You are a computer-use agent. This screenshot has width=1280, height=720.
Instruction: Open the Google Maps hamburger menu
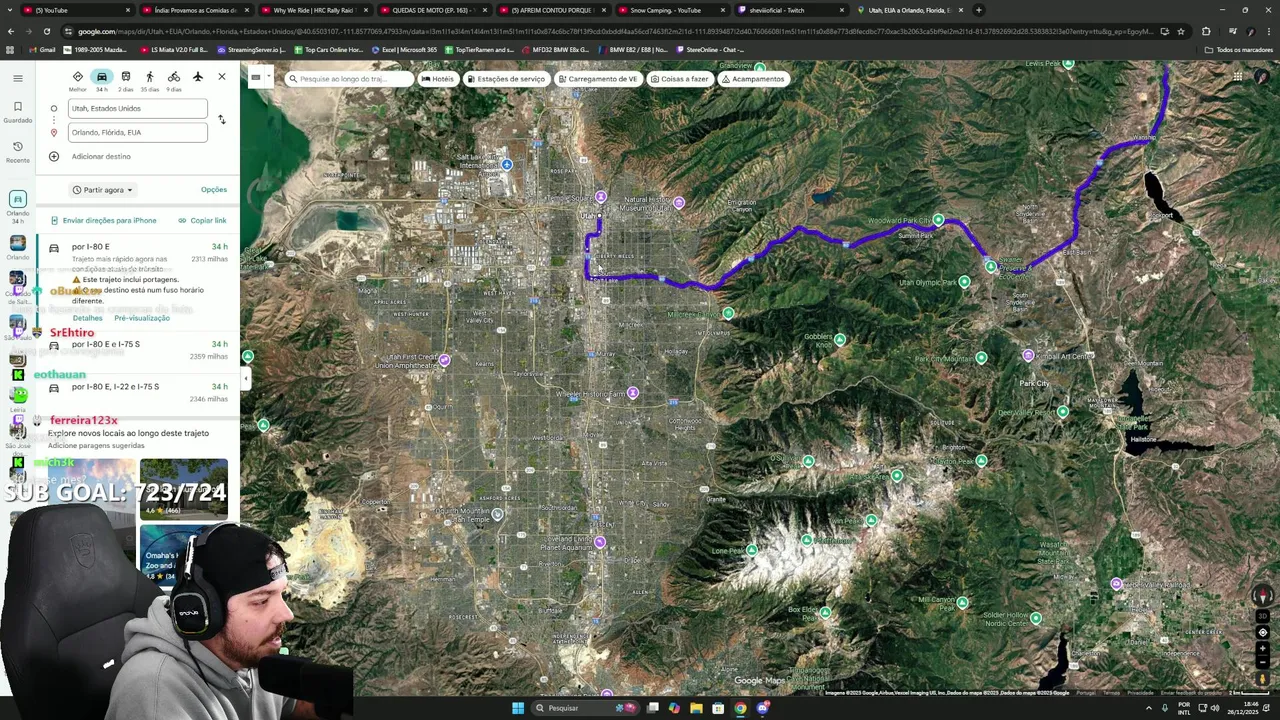tap(17, 78)
